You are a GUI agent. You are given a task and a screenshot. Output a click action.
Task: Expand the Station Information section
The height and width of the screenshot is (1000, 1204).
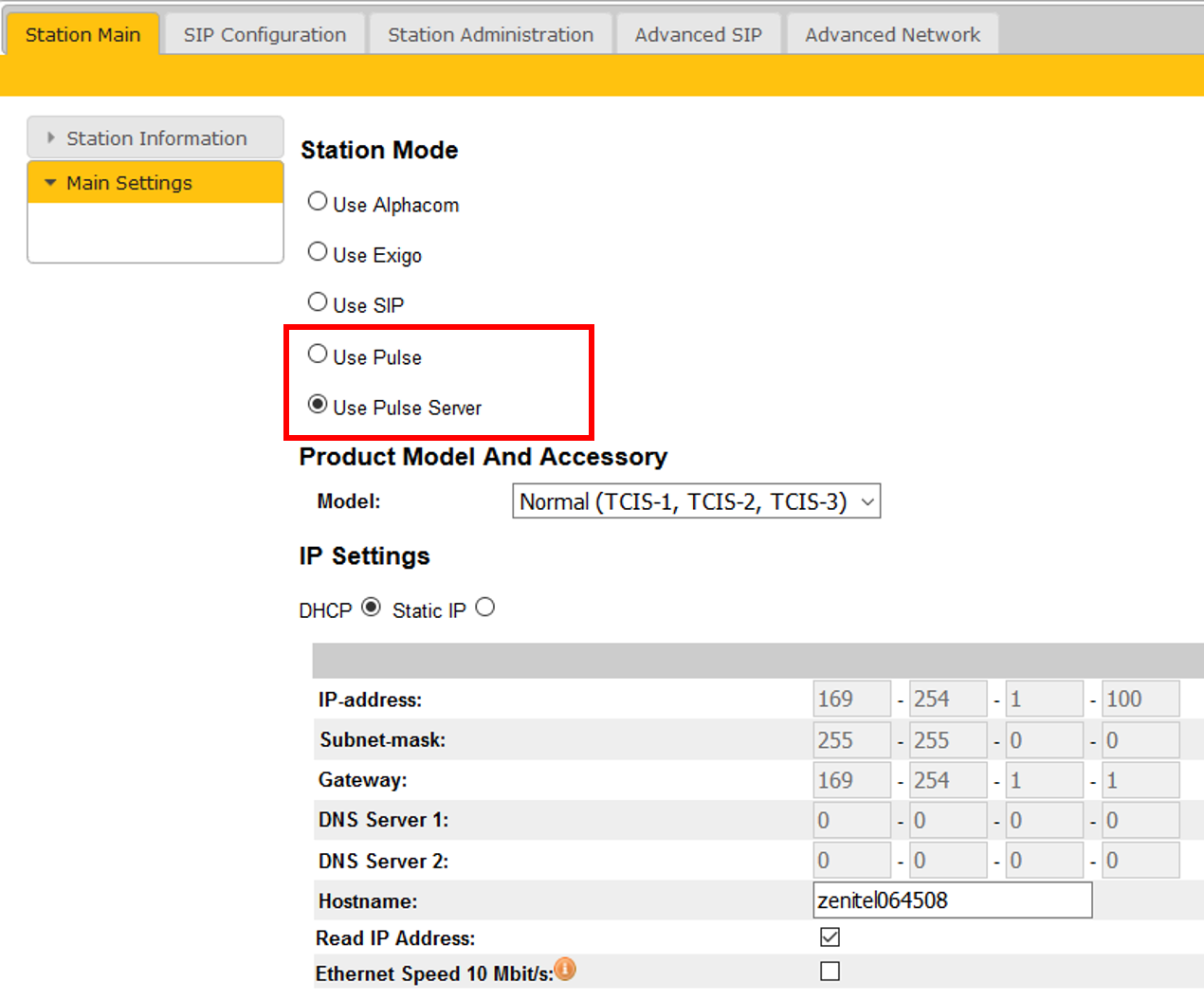click(155, 138)
